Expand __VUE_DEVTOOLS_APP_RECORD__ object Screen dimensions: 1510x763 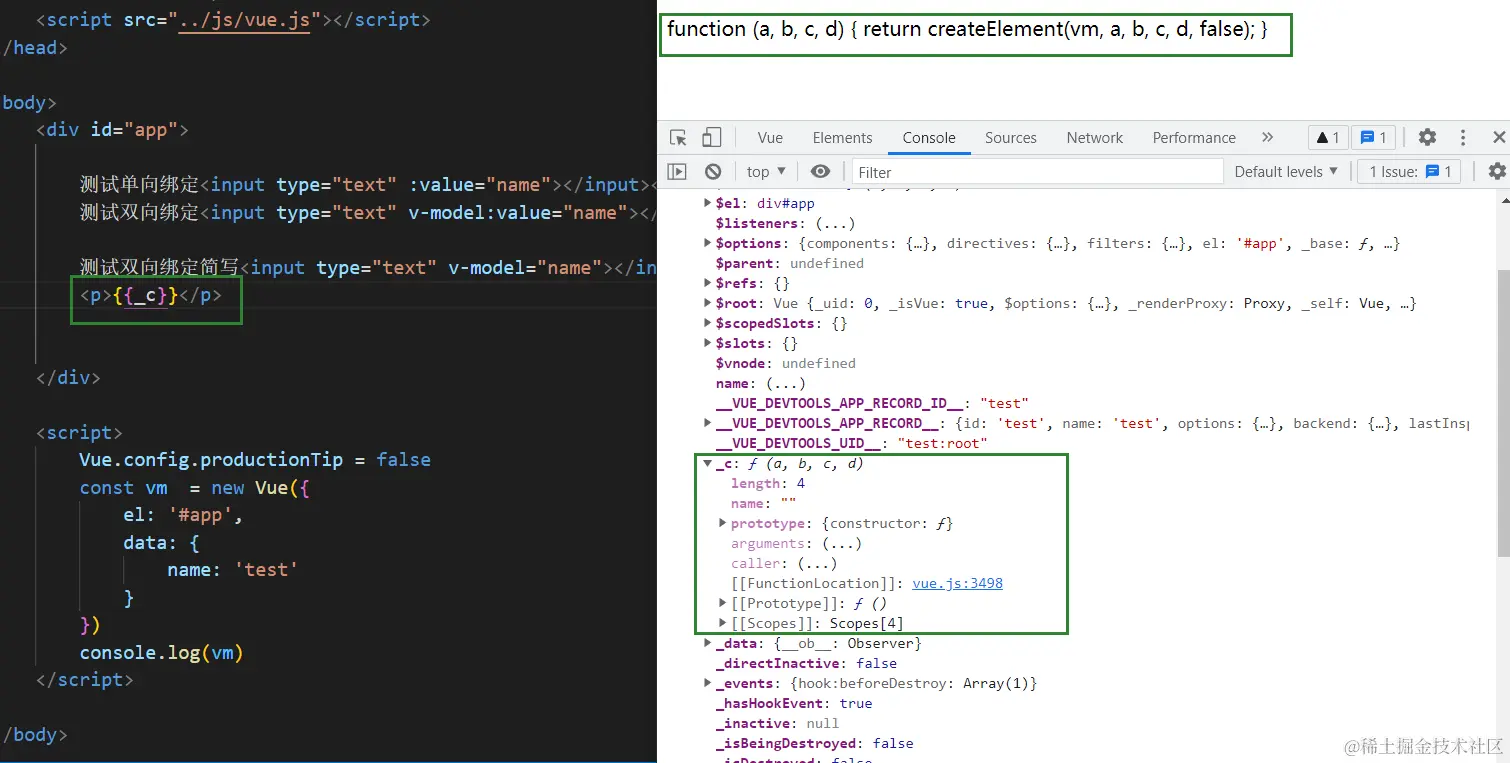coord(708,423)
